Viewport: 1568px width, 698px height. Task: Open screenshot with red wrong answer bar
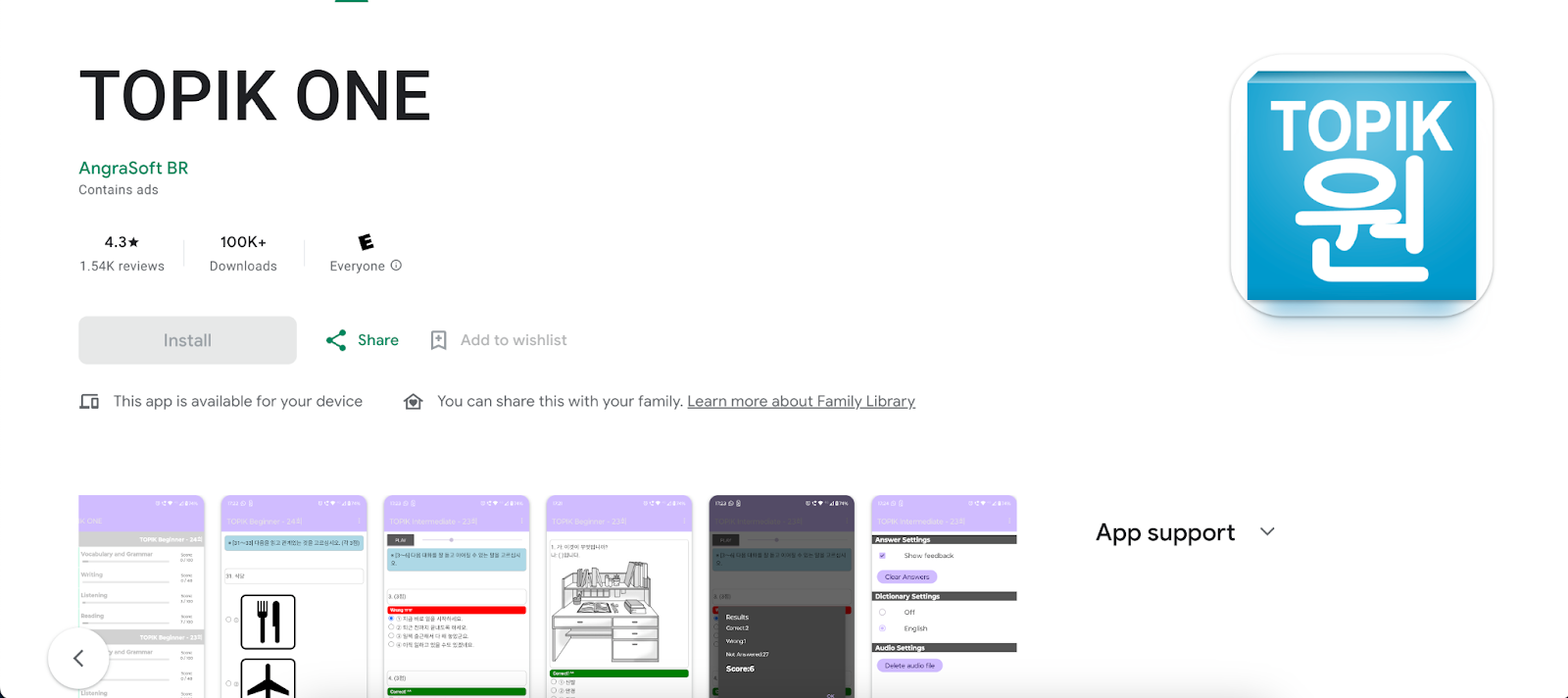tap(457, 596)
